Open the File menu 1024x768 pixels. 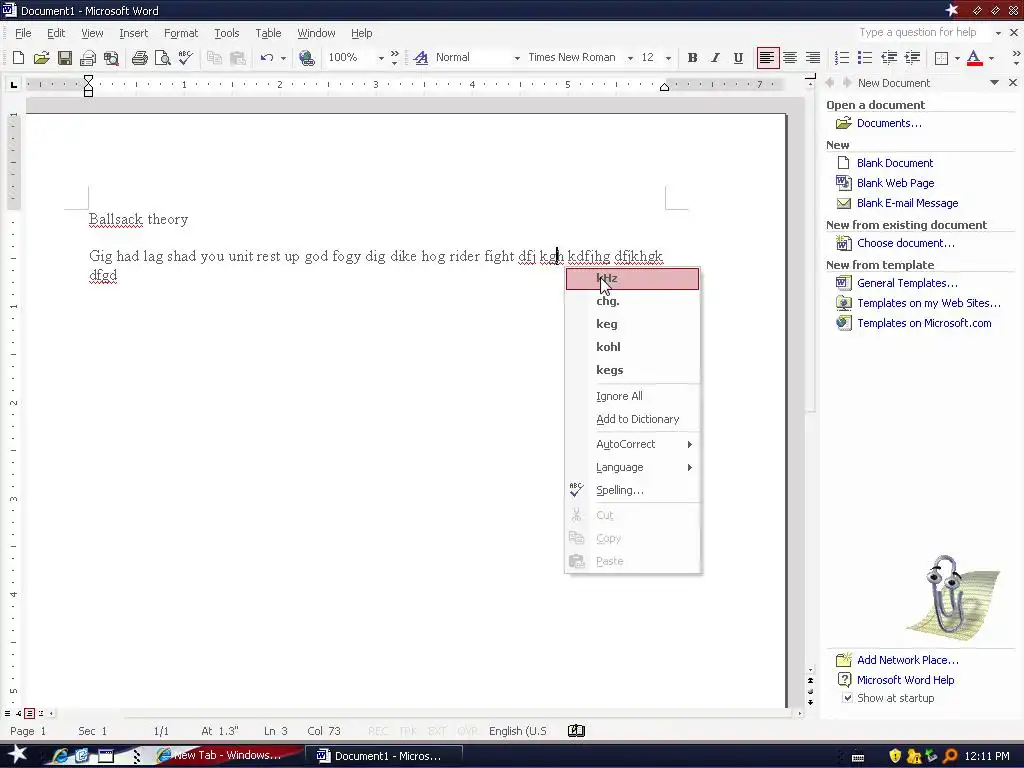pos(23,33)
